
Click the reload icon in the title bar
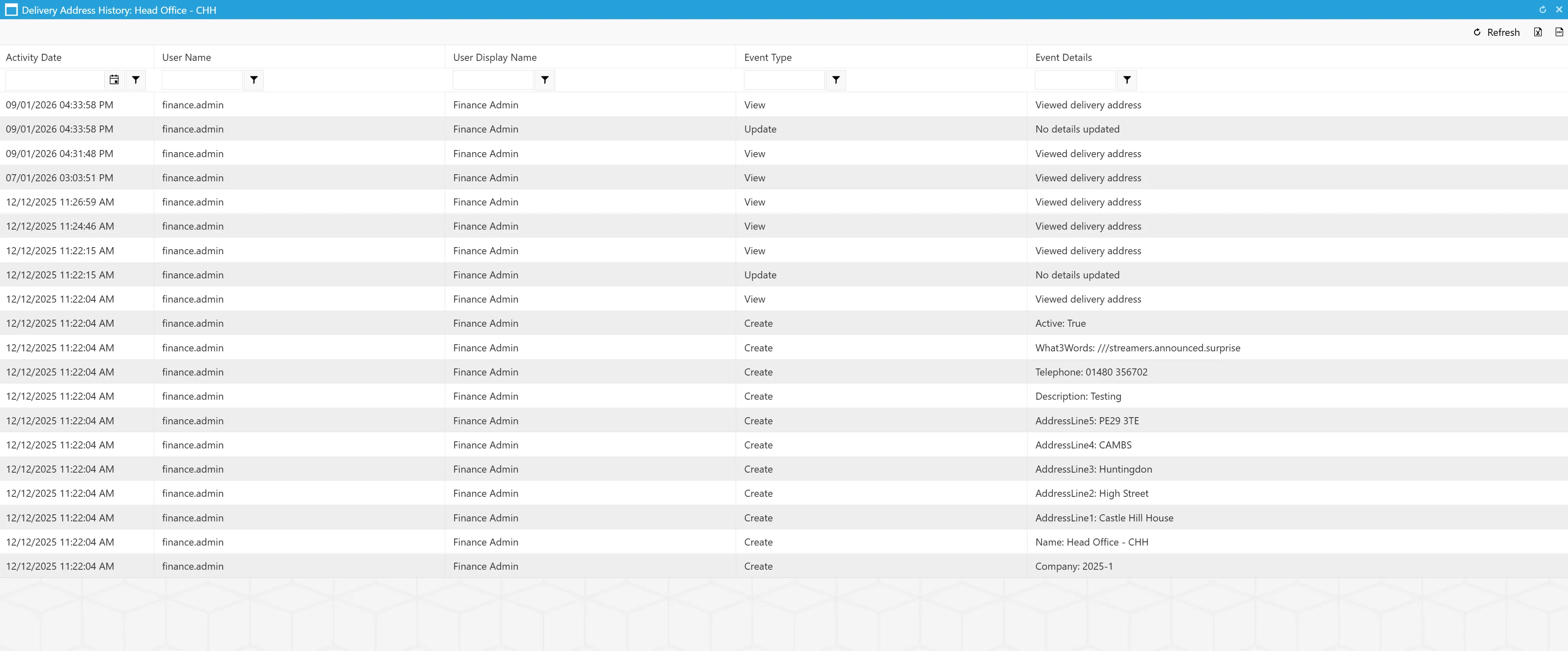point(1543,10)
